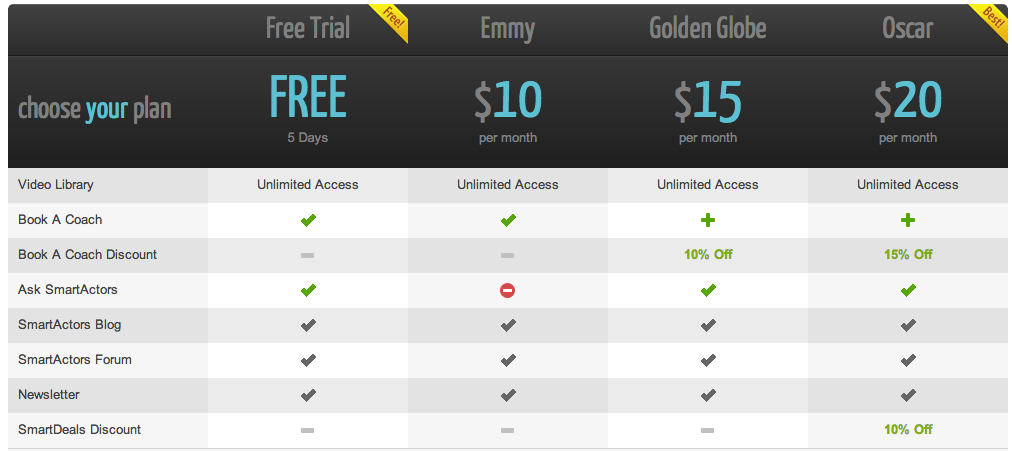Click Emmy's Newsletter gray checkmark

point(508,395)
